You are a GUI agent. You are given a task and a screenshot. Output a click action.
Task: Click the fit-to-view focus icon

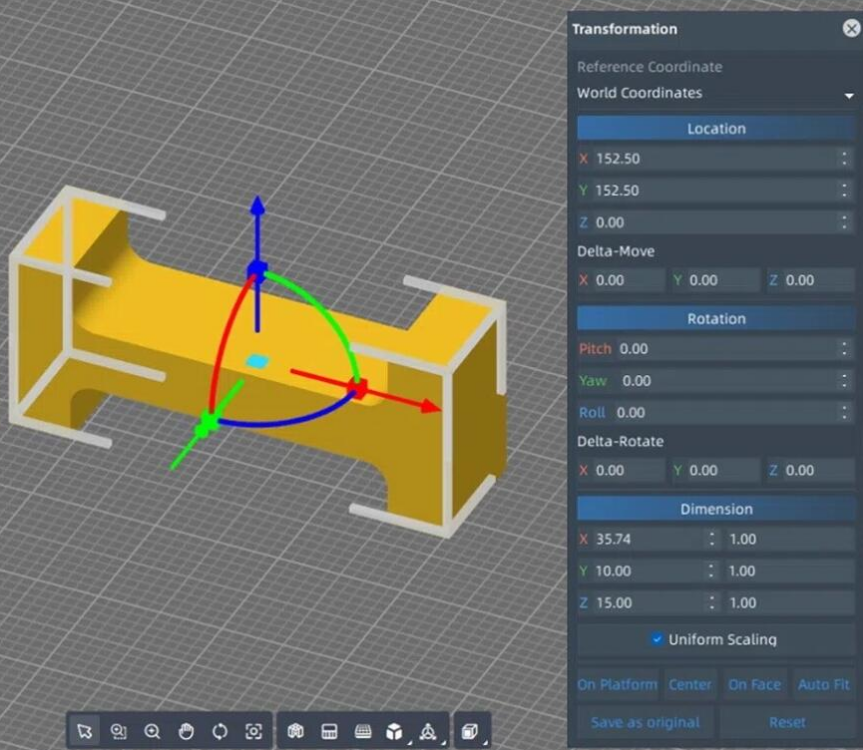[x=254, y=731]
